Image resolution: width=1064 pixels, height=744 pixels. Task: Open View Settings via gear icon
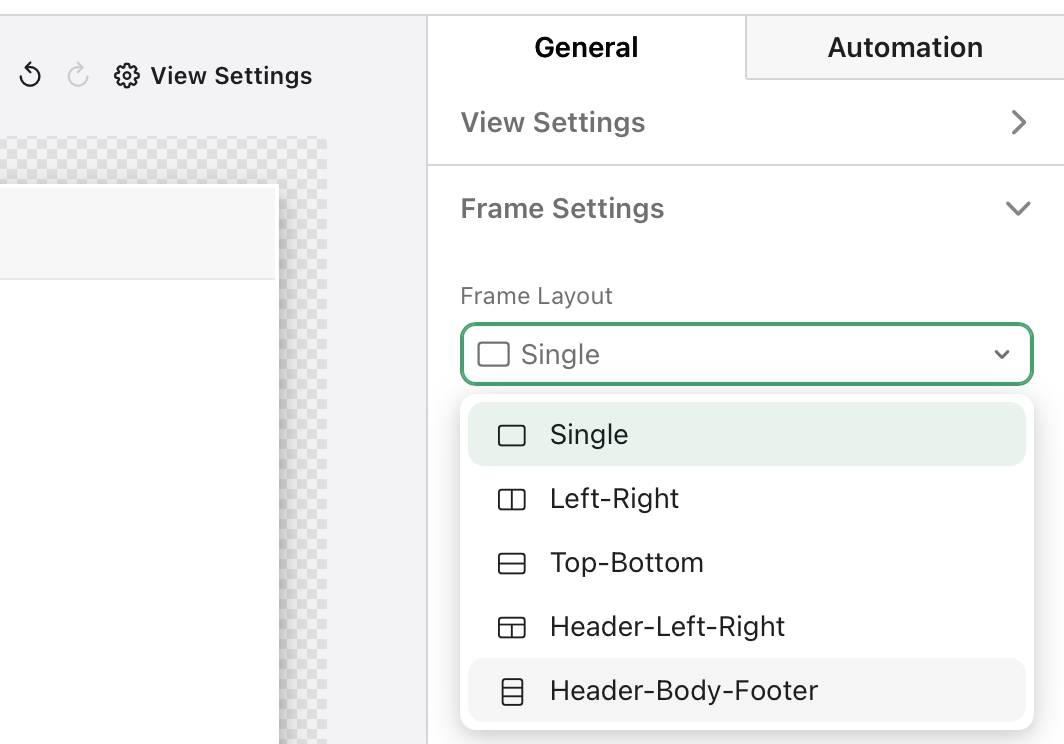[127, 75]
